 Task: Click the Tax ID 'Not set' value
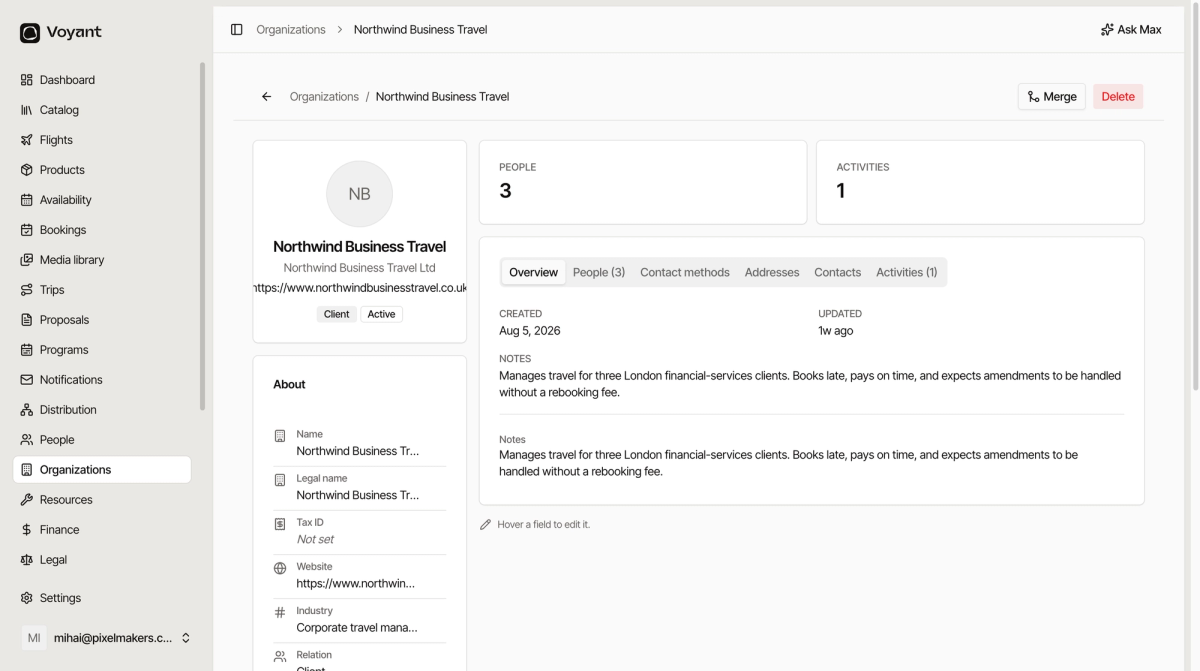click(x=315, y=539)
